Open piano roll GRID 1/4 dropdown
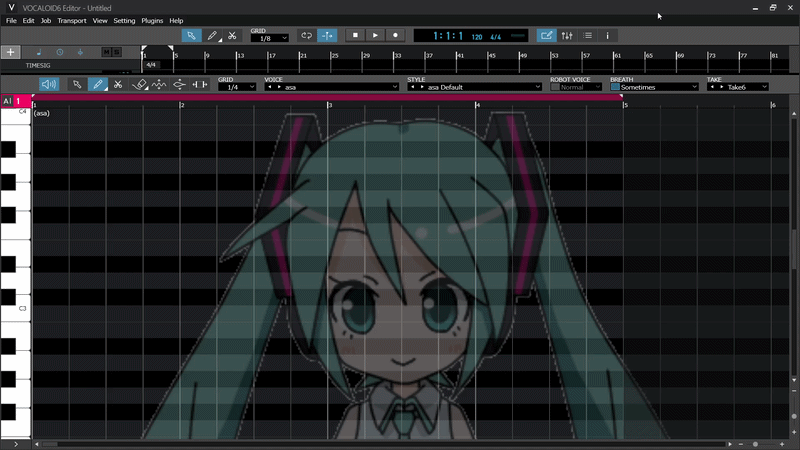 point(237,87)
